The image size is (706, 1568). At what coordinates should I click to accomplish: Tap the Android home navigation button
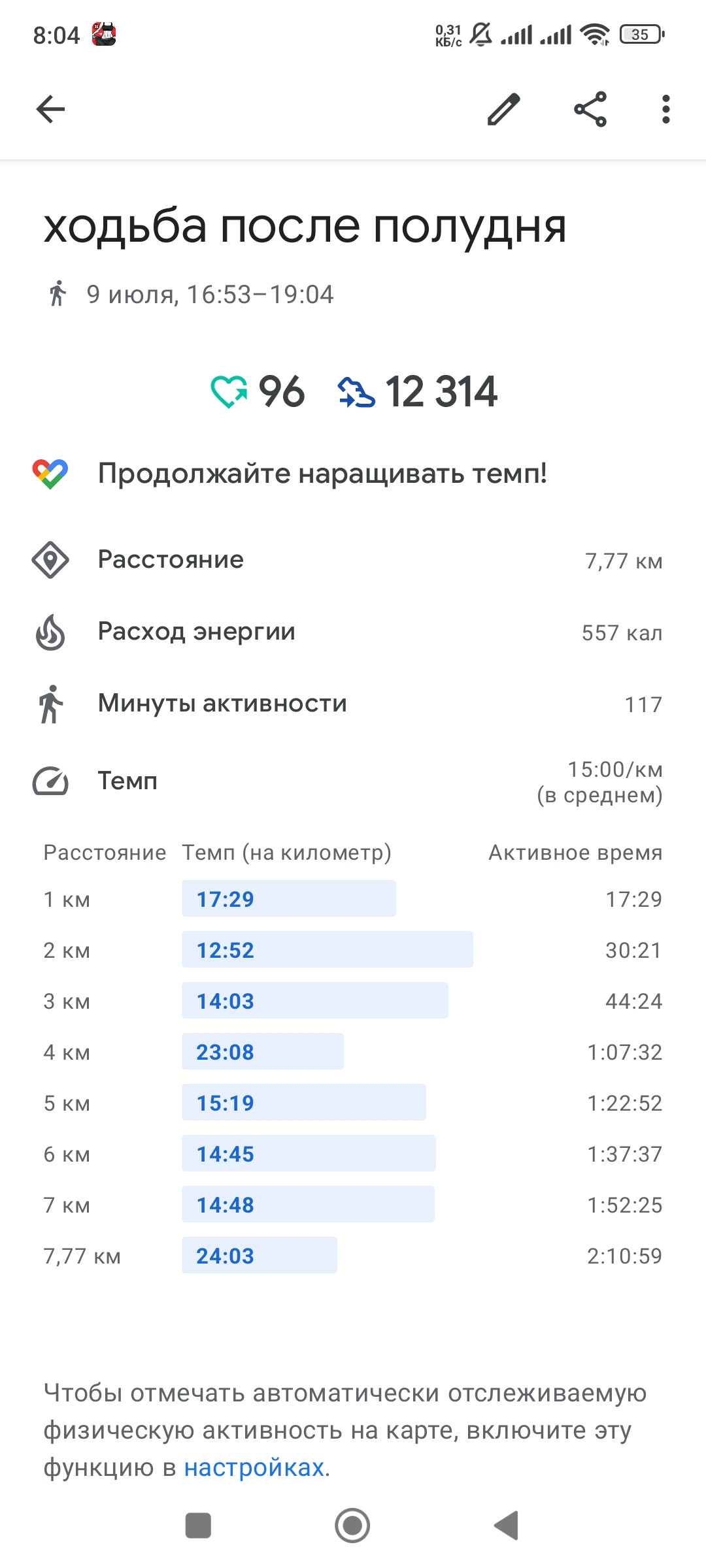pos(352,1526)
